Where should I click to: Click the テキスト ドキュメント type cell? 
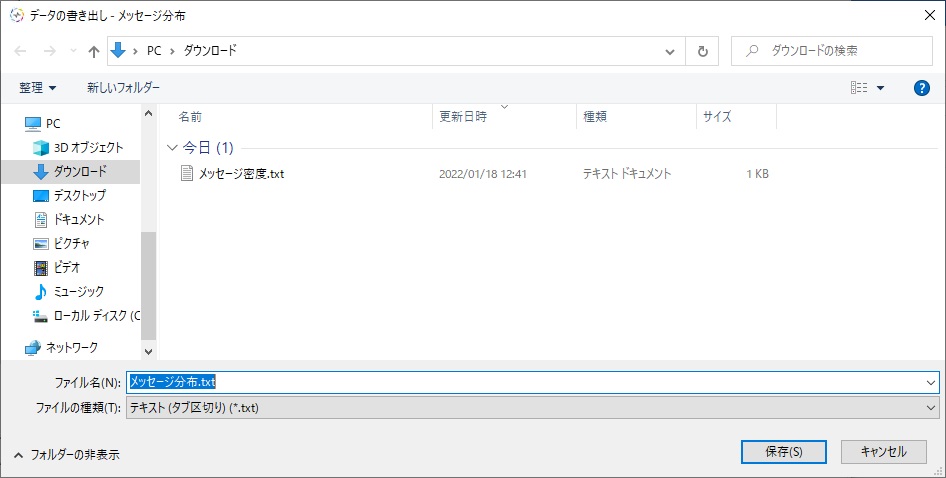[x=627, y=174]
